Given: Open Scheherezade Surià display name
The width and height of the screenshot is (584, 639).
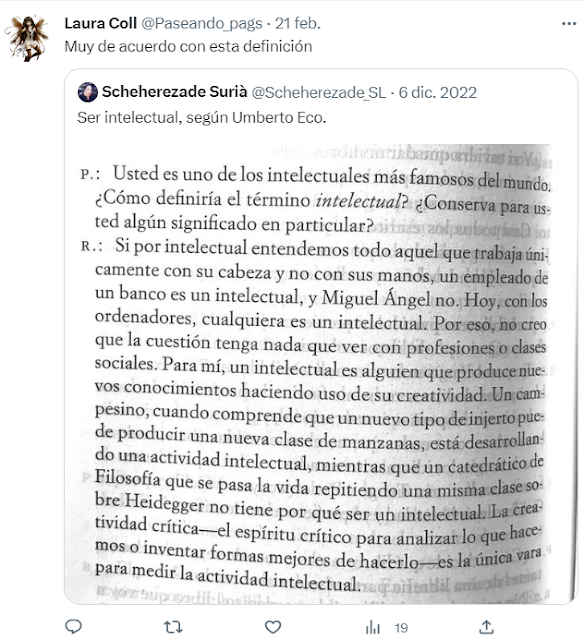Looking at the screenshot, I should pyautogui.click(x=174, y=92).
